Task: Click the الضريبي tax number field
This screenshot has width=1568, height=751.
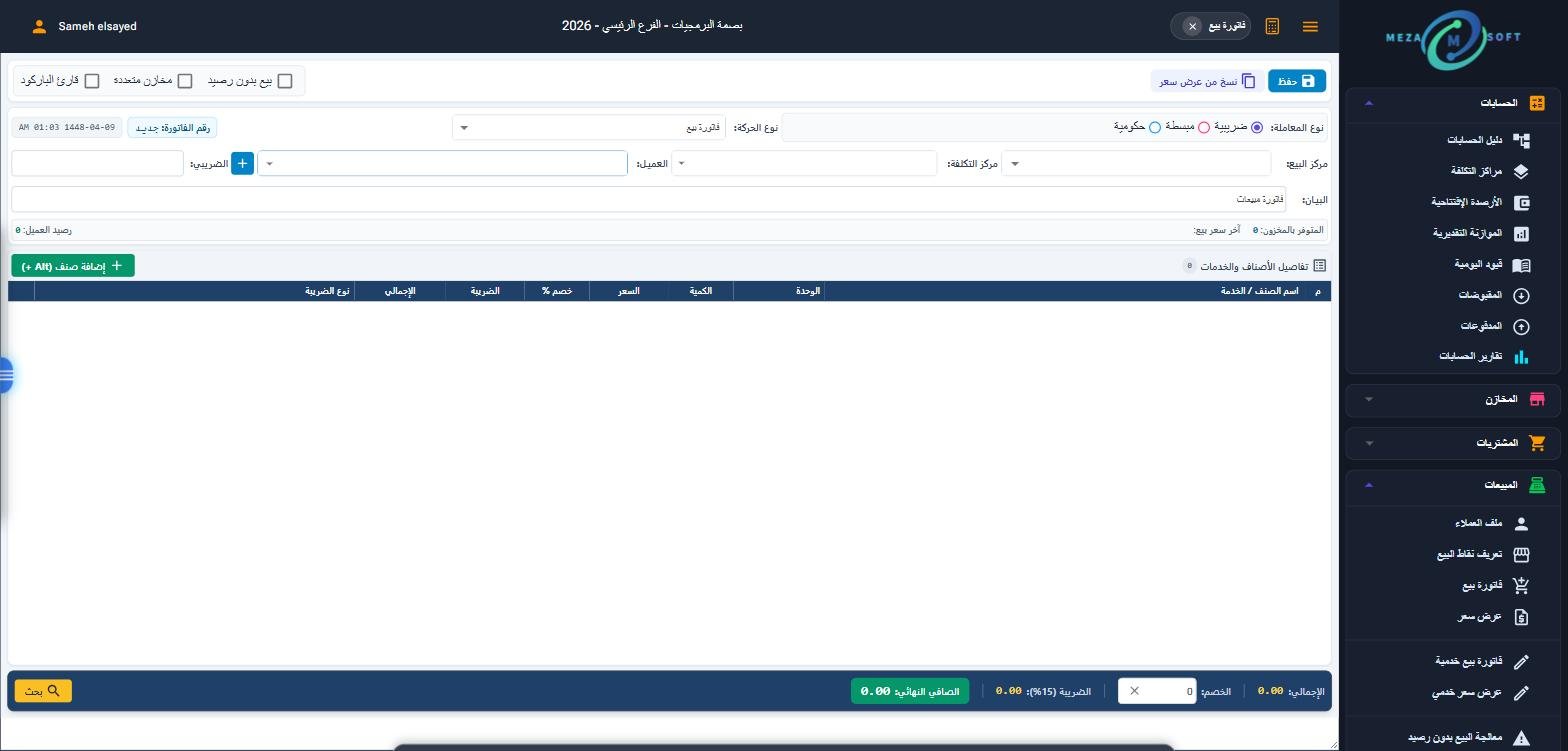Action: (97, 163)
